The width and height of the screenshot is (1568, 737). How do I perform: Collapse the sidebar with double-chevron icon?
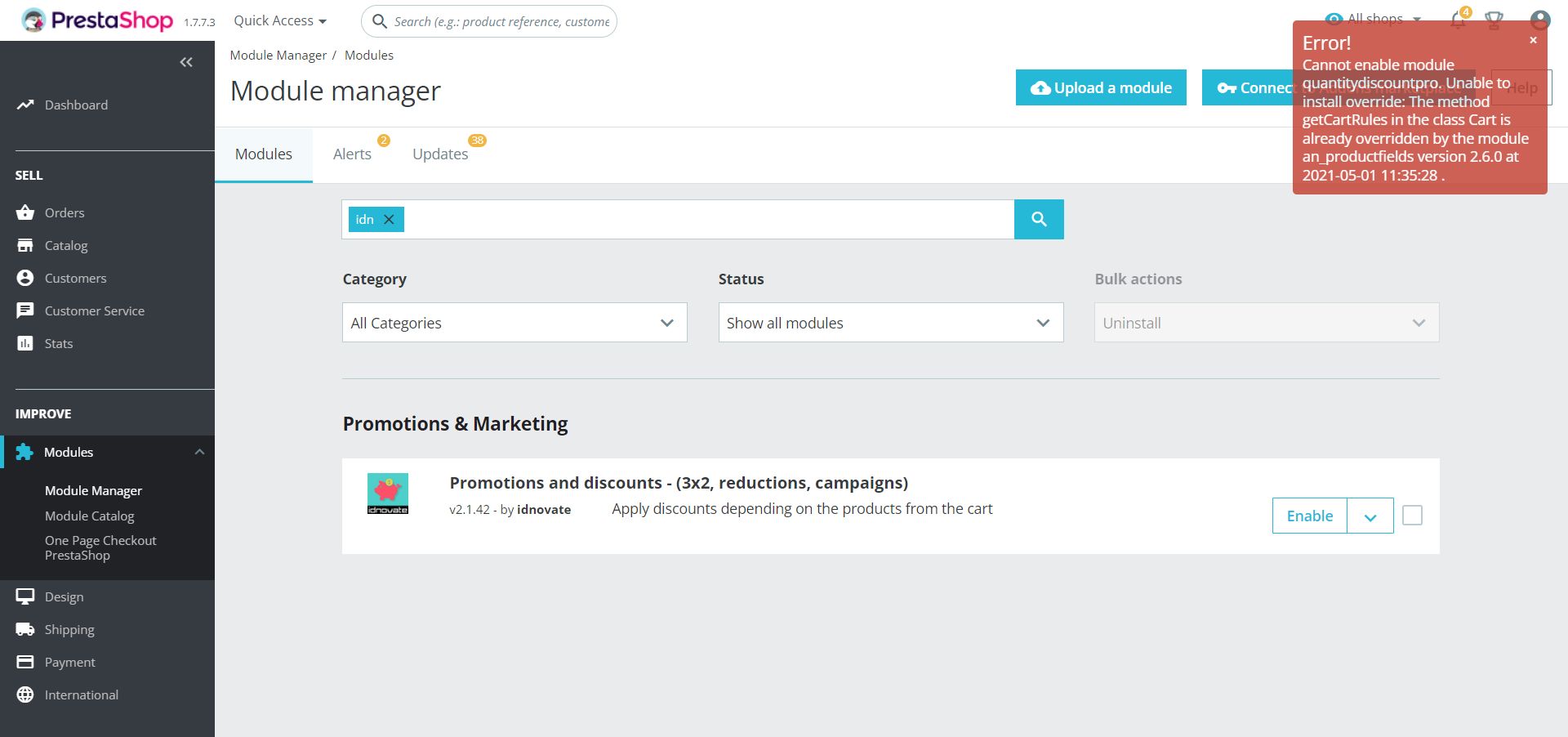coord(186,62)
